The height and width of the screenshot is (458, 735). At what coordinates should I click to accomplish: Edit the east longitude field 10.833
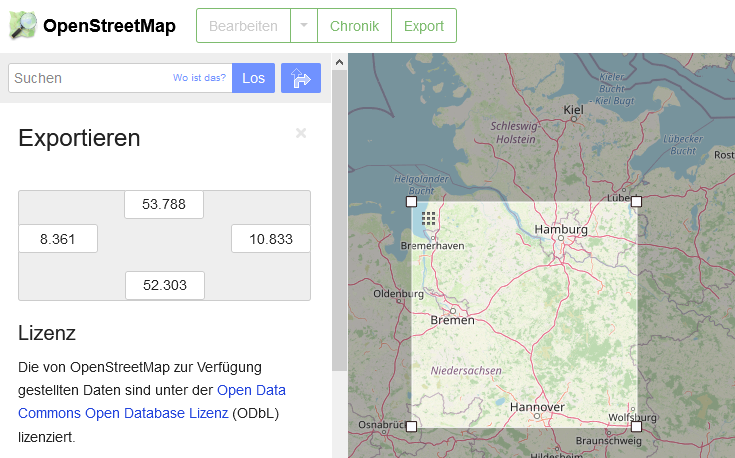(271, 239)
